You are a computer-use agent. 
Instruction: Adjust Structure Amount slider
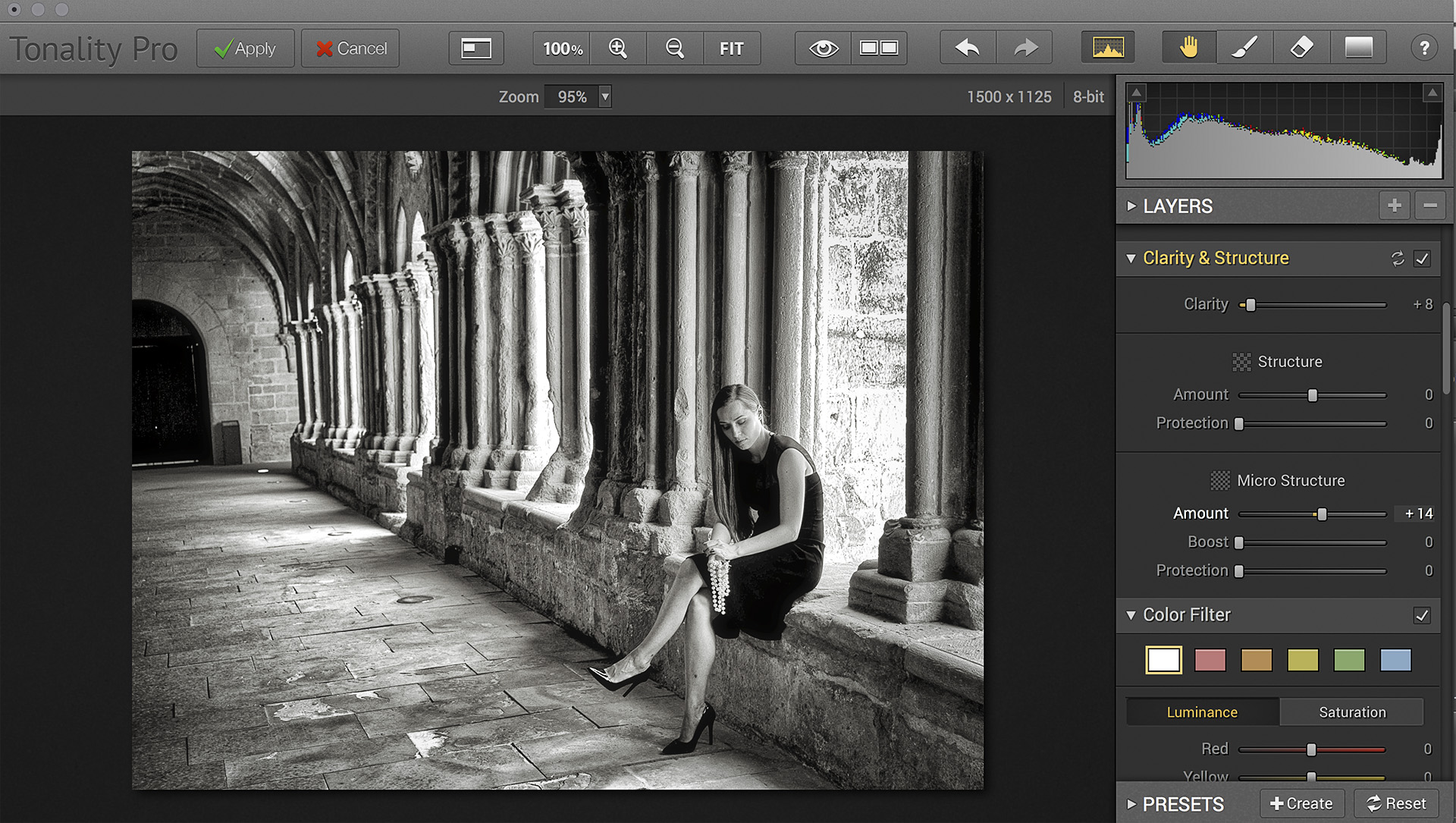[1312, 395]
